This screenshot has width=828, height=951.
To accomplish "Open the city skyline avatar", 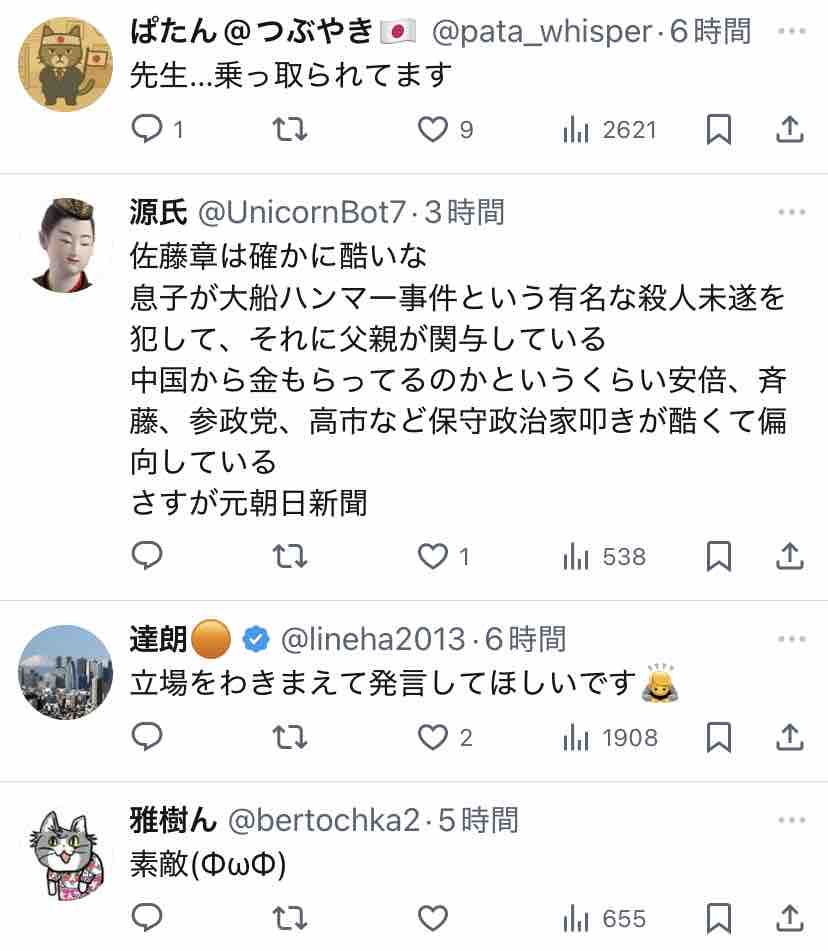I will click(66, 673).
